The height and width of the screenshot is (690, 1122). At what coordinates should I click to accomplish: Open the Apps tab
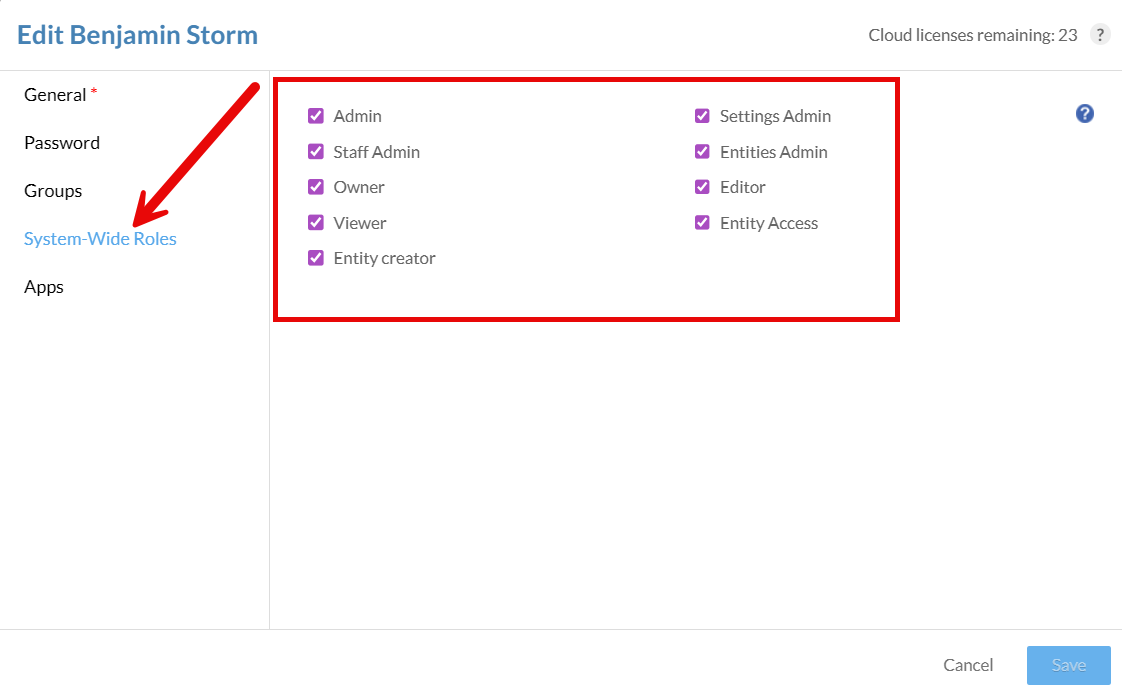(44, 287)
